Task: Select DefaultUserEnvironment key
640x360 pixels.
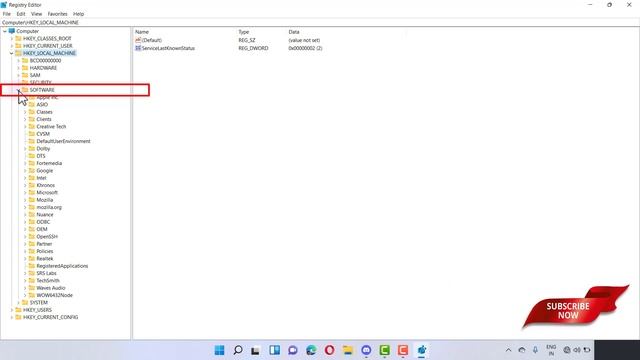Action: pyautogui.click(x=63, y=141)
